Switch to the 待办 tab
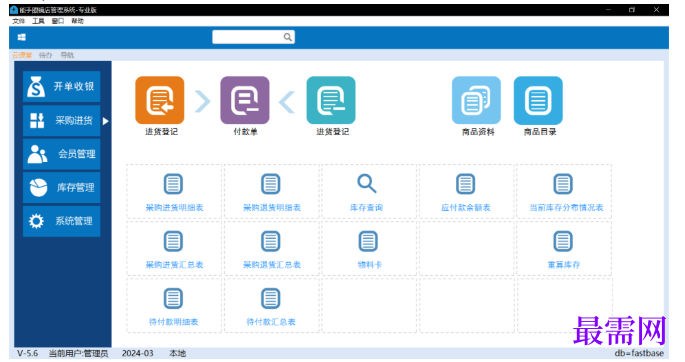This screenshot has width=685, height=362. pos(45,55)
